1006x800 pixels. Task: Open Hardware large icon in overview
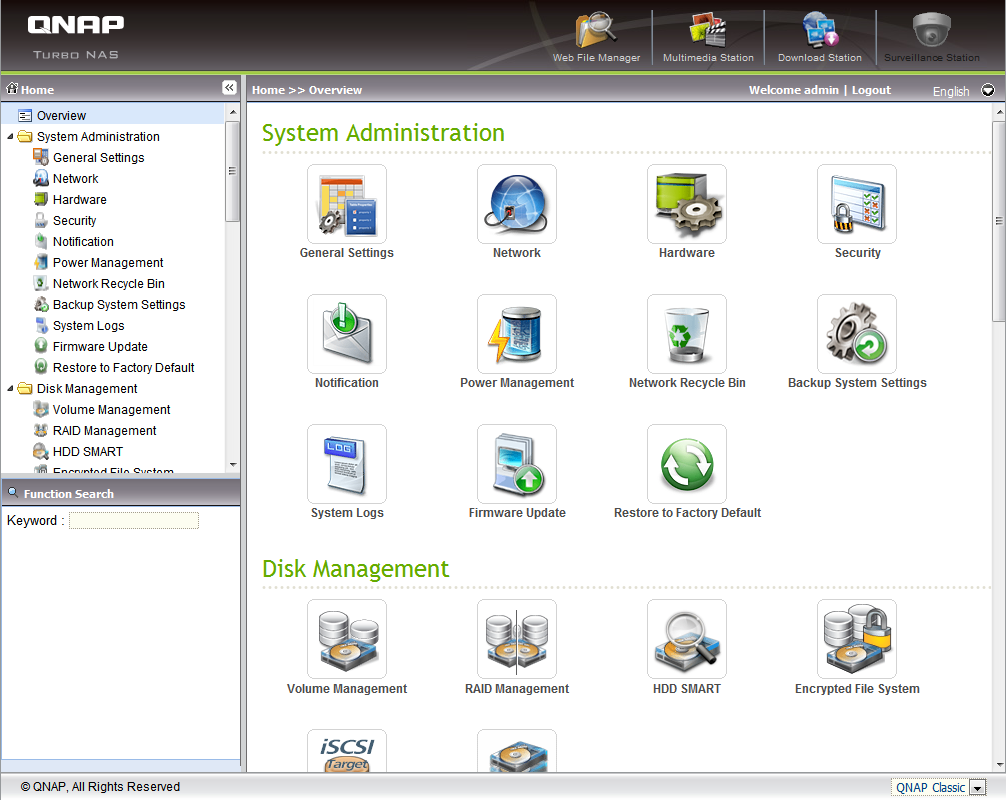(x=686, y=204)
